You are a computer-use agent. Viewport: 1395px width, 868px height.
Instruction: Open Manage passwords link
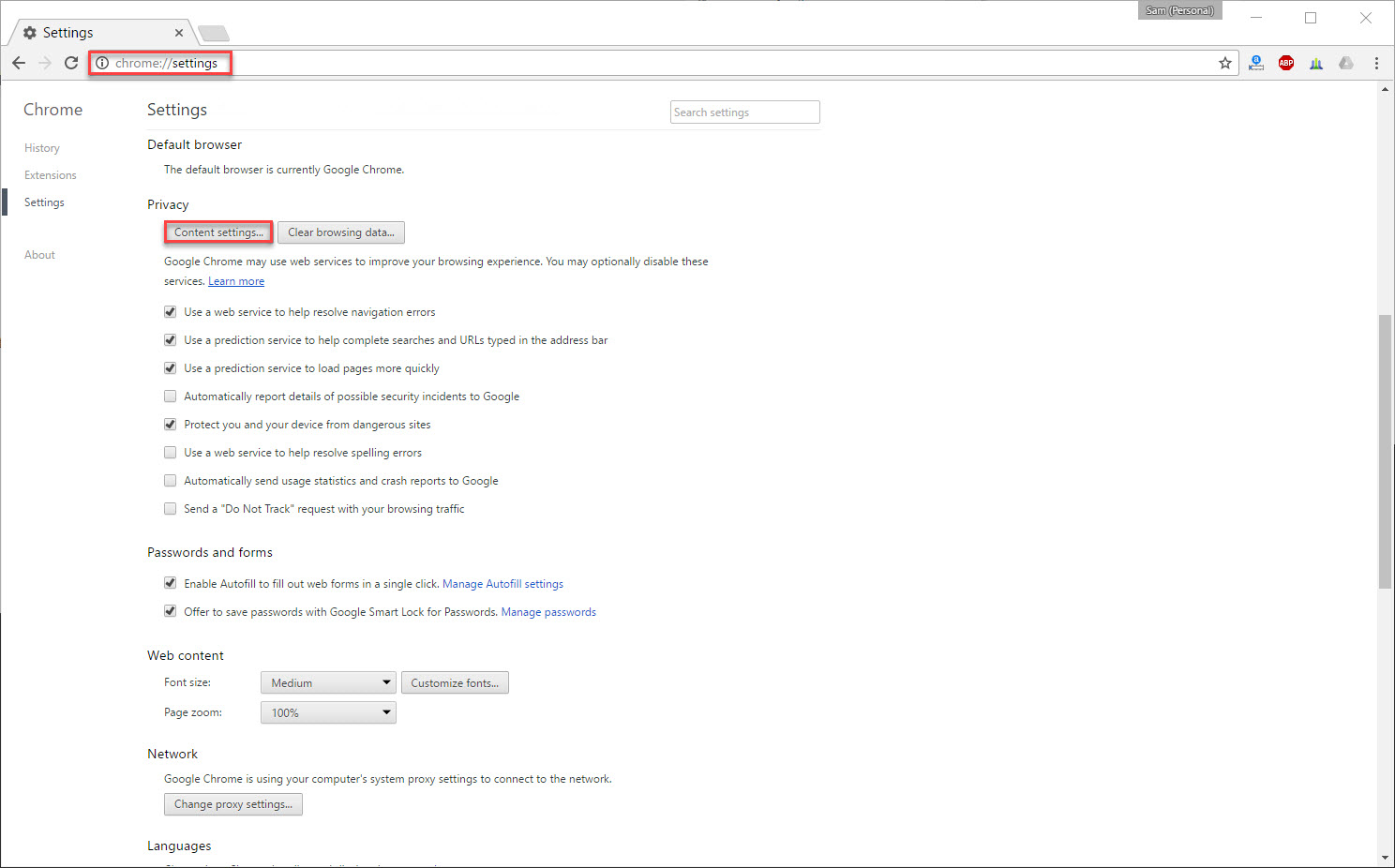coord(548,612)
